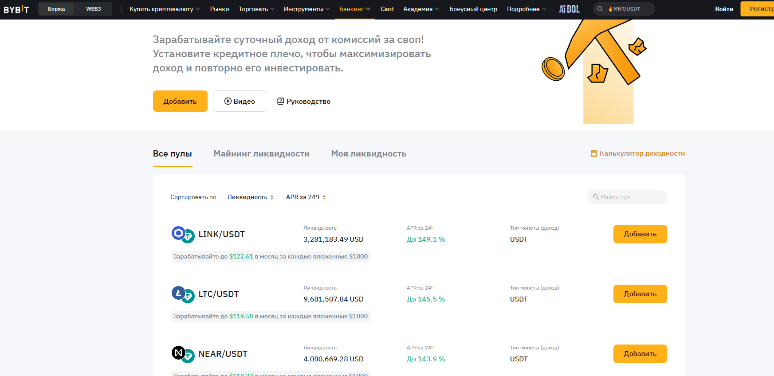Click the guide book icon beside Руководство

tap(280, 101)
